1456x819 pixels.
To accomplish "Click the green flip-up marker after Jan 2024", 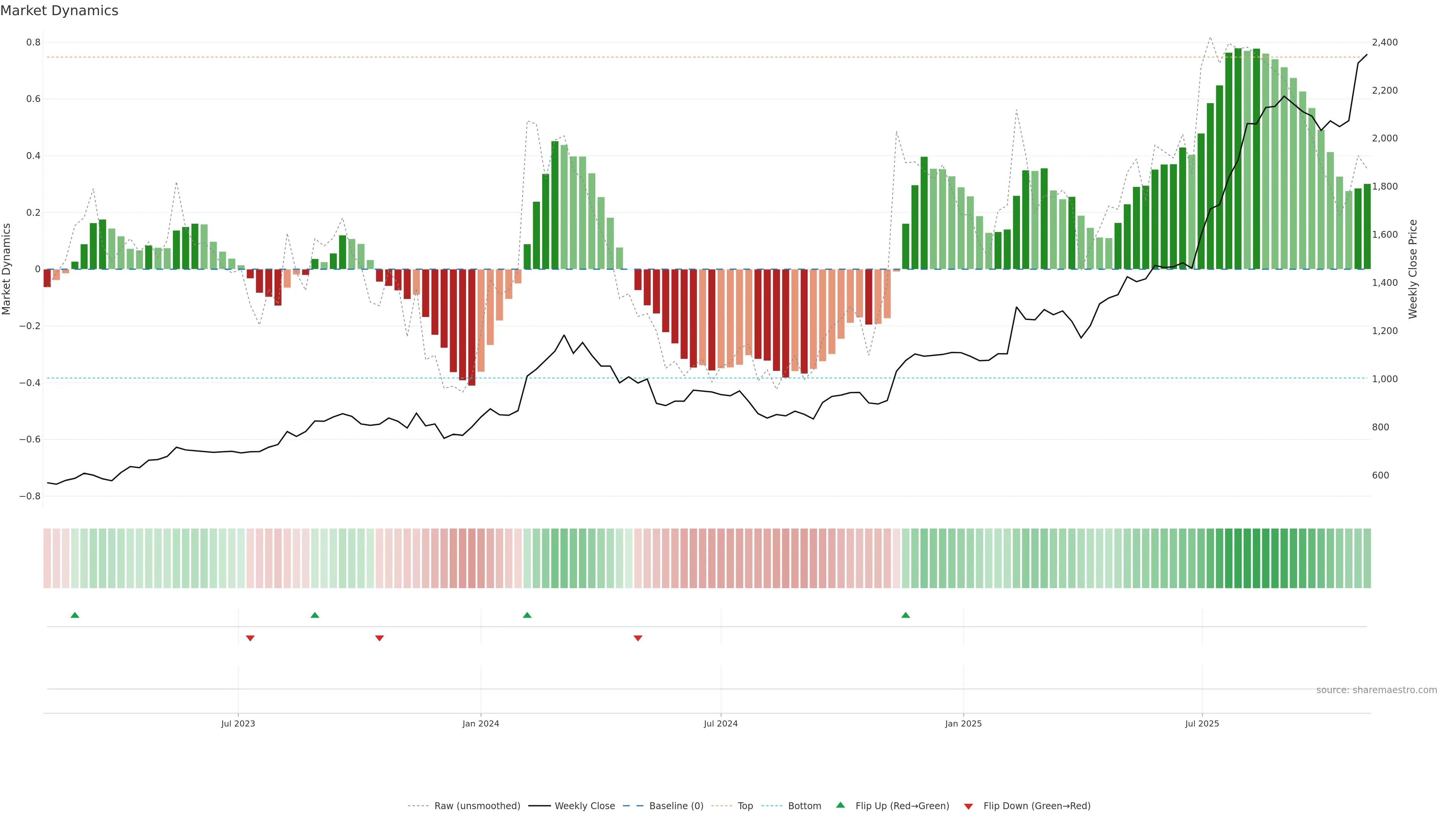I will pyautogui.click(x=527, y=615).
